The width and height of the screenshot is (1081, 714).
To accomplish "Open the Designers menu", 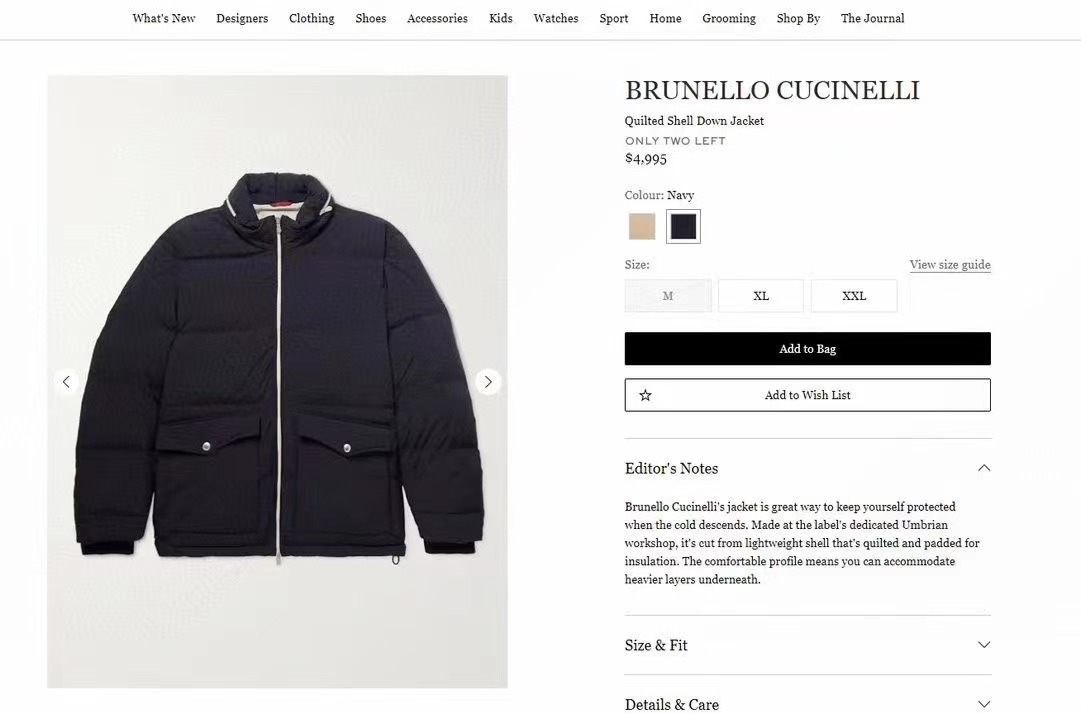I will point(242,19).
